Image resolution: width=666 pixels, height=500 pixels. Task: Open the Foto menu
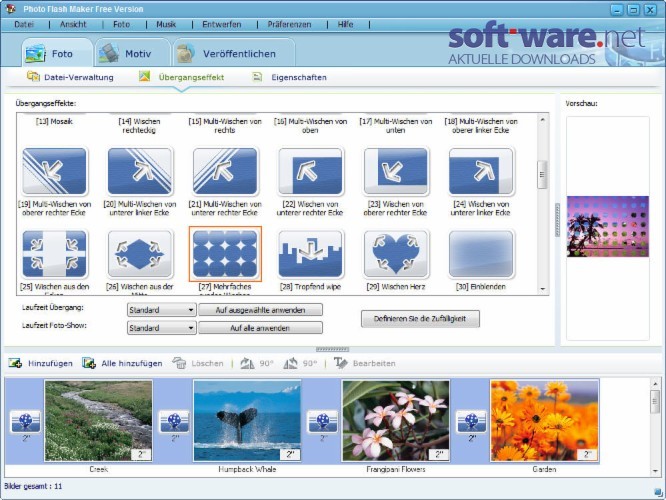(x=121, y=25)
